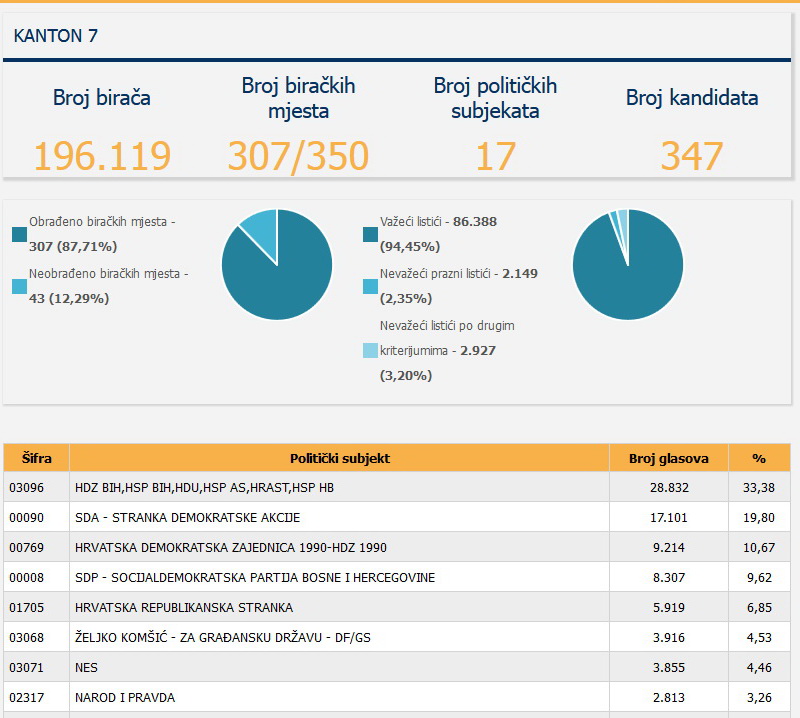Click the Neobrađeno biračkih mjesta legend swatch

click(19, 286)
